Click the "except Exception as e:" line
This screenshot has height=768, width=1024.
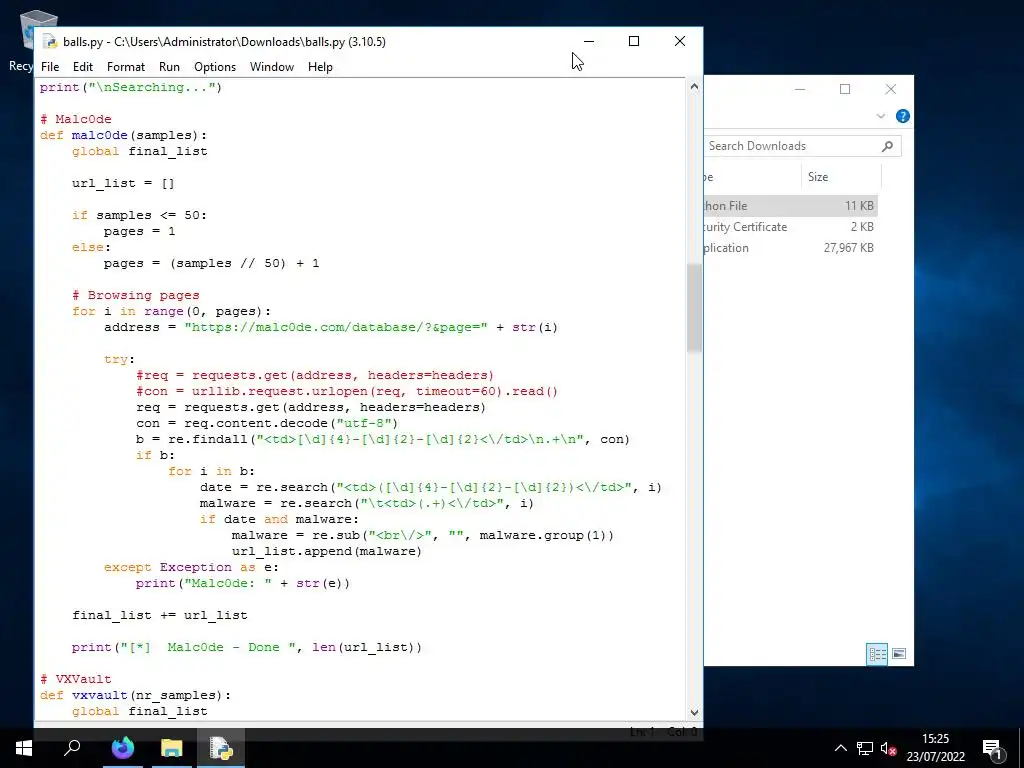tap(191, 568)
